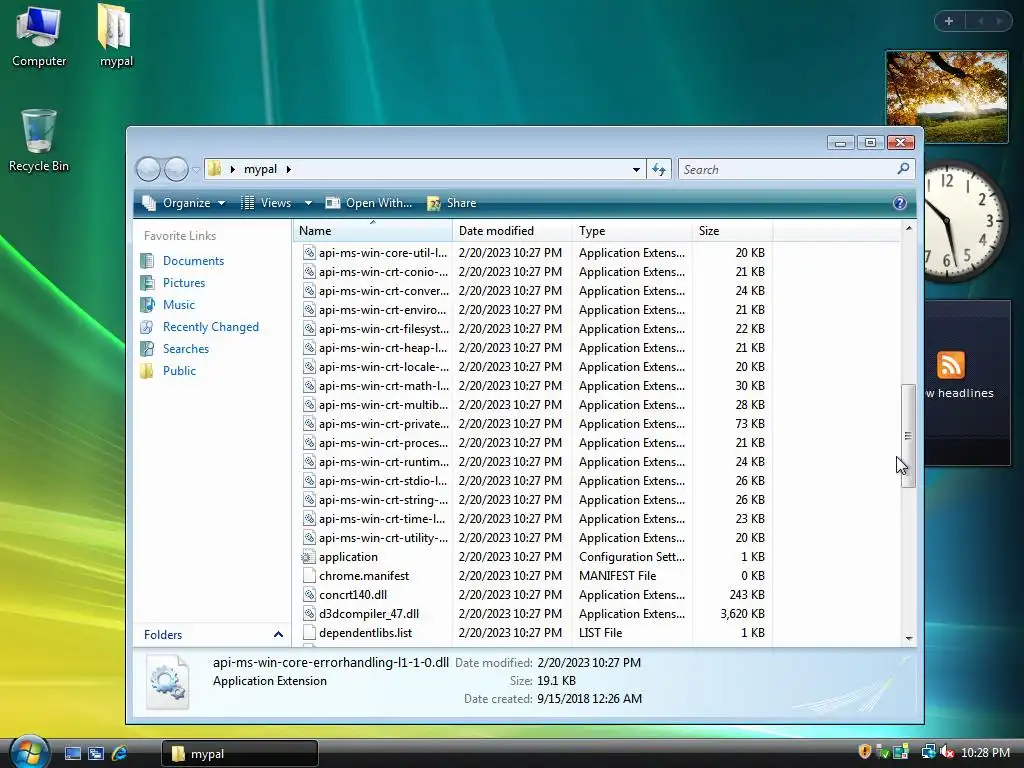The width and height of the screenshot is (1024, 768).
Task: Click Open With... toolbar button
Action: click(369, 203)
